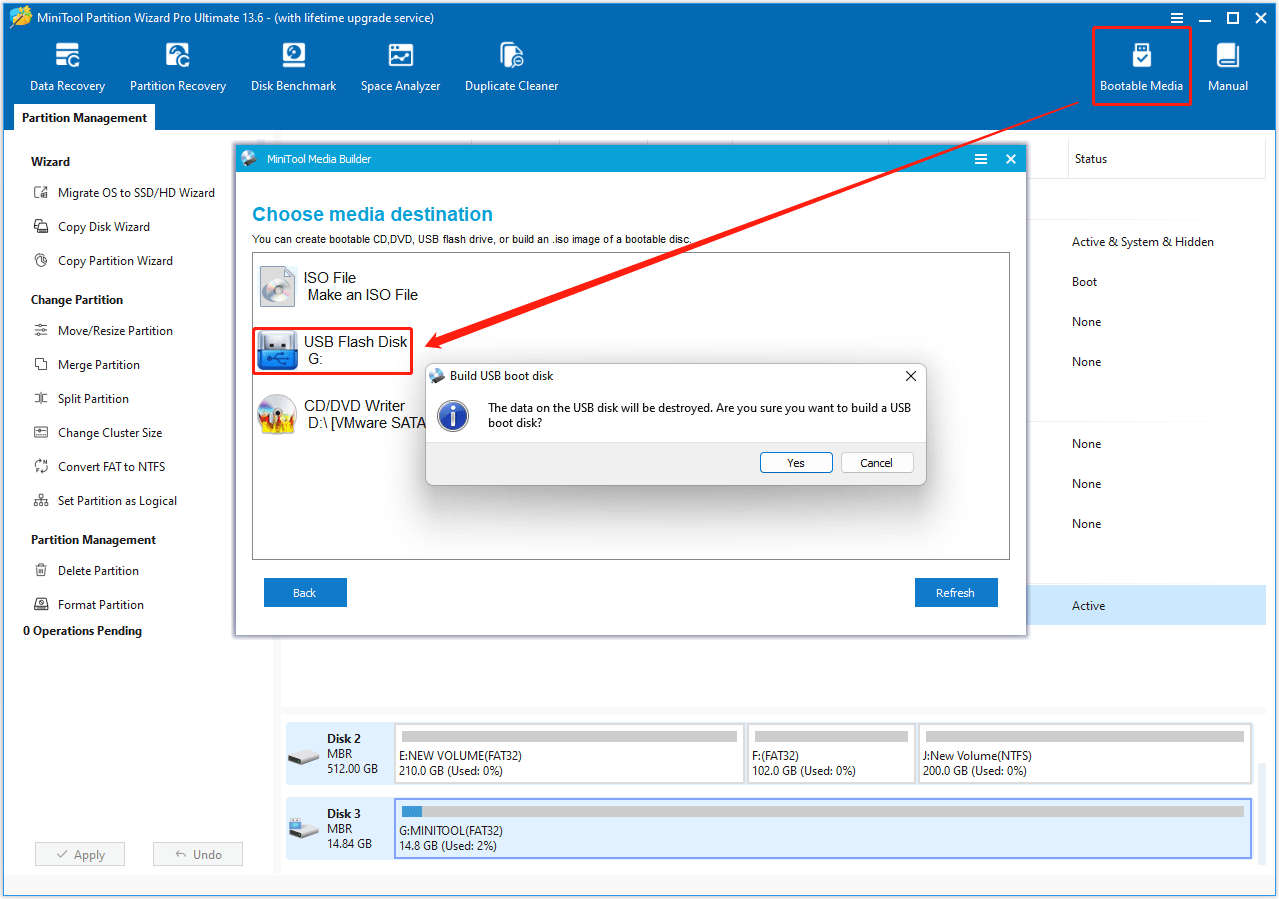Click the 0 Operations Pending text

click(x=83, y=631)
